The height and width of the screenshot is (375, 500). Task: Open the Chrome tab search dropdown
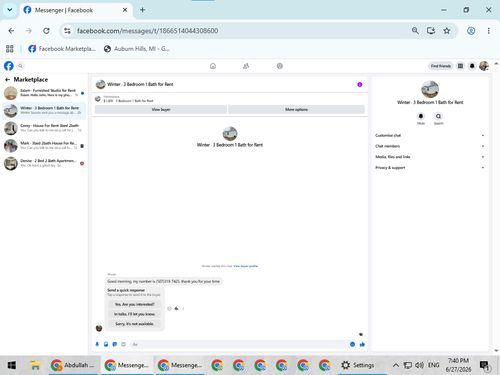[x=10, y=10]
